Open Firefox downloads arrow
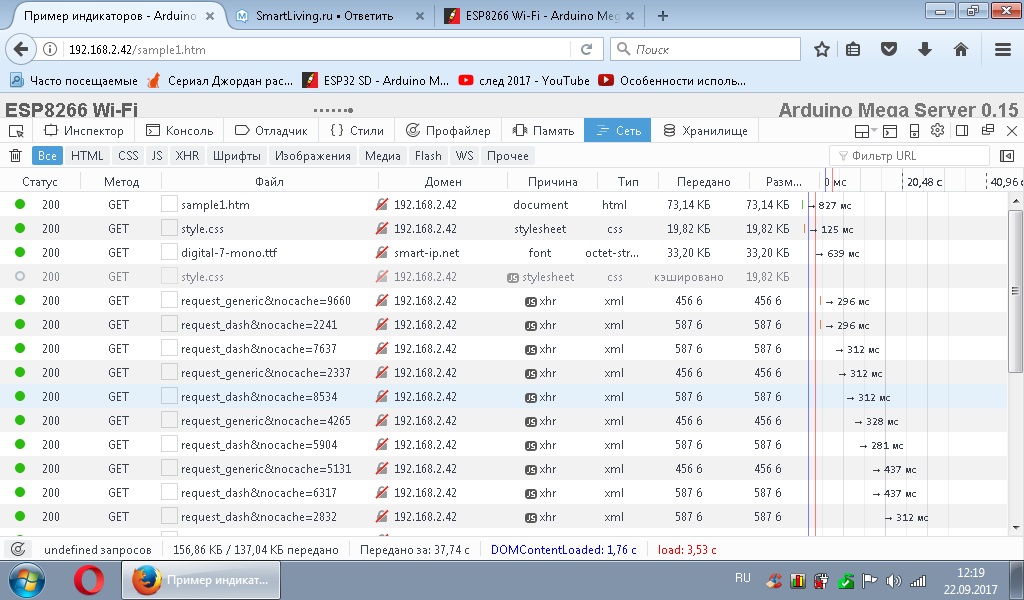1024x600 pixels. [x=925, y=49]
